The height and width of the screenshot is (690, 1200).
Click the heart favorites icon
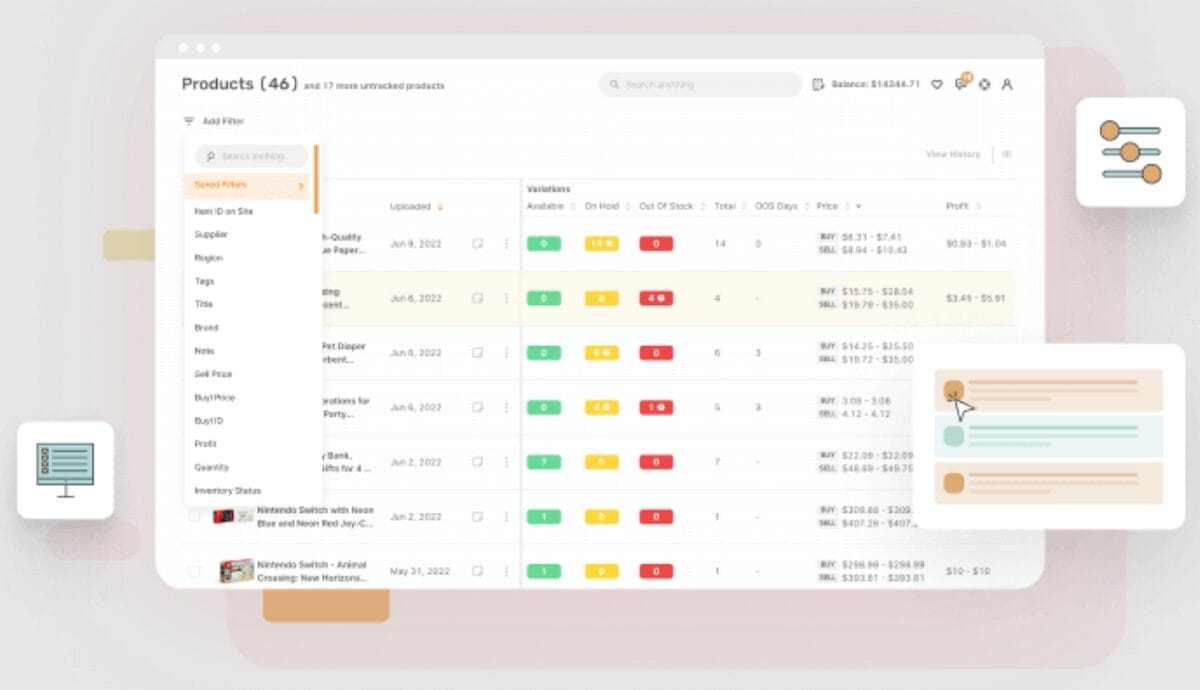click(937, 85)
